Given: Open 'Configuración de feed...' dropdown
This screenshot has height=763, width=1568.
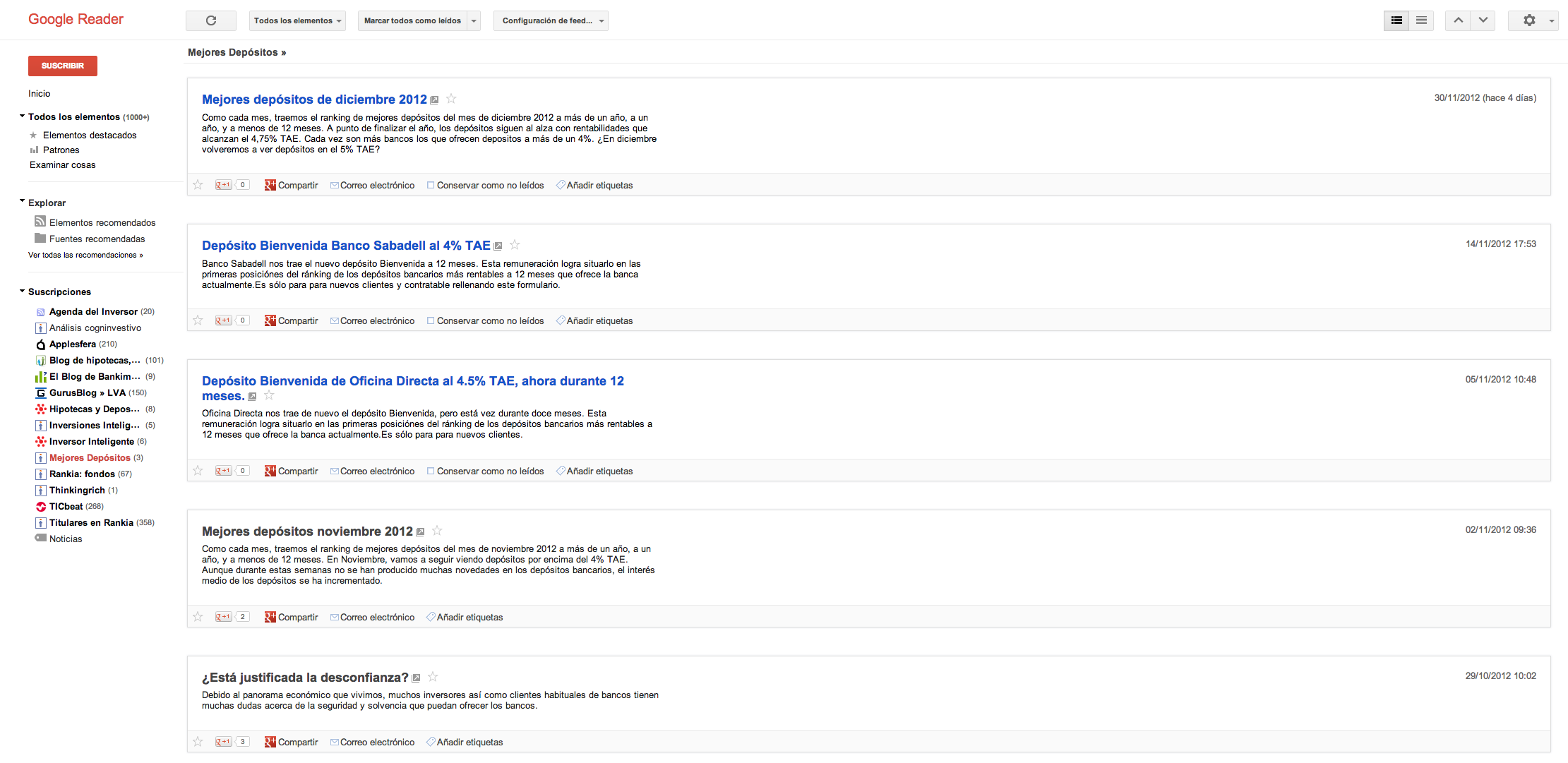Looking at the screenshot, I should click(x=551, y=20).
